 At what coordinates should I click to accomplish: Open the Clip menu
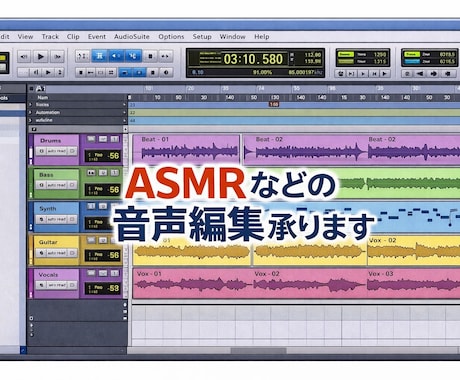click(x=73, y=37)
